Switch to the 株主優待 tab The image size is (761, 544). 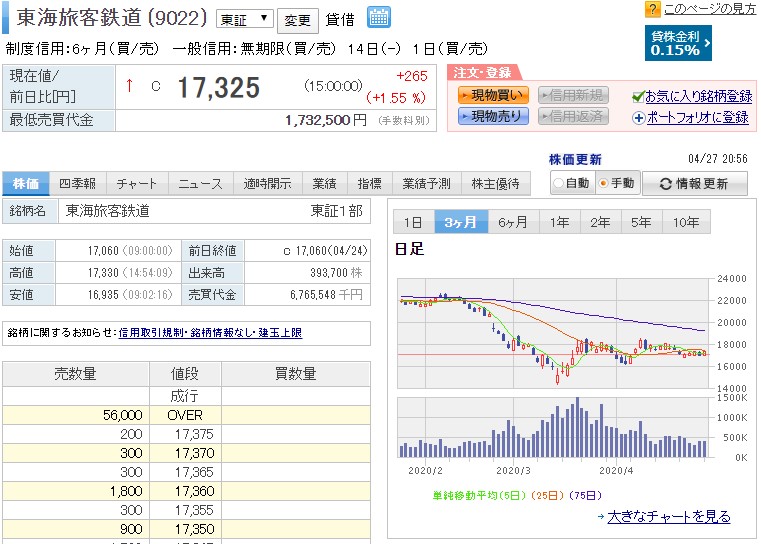496,183
